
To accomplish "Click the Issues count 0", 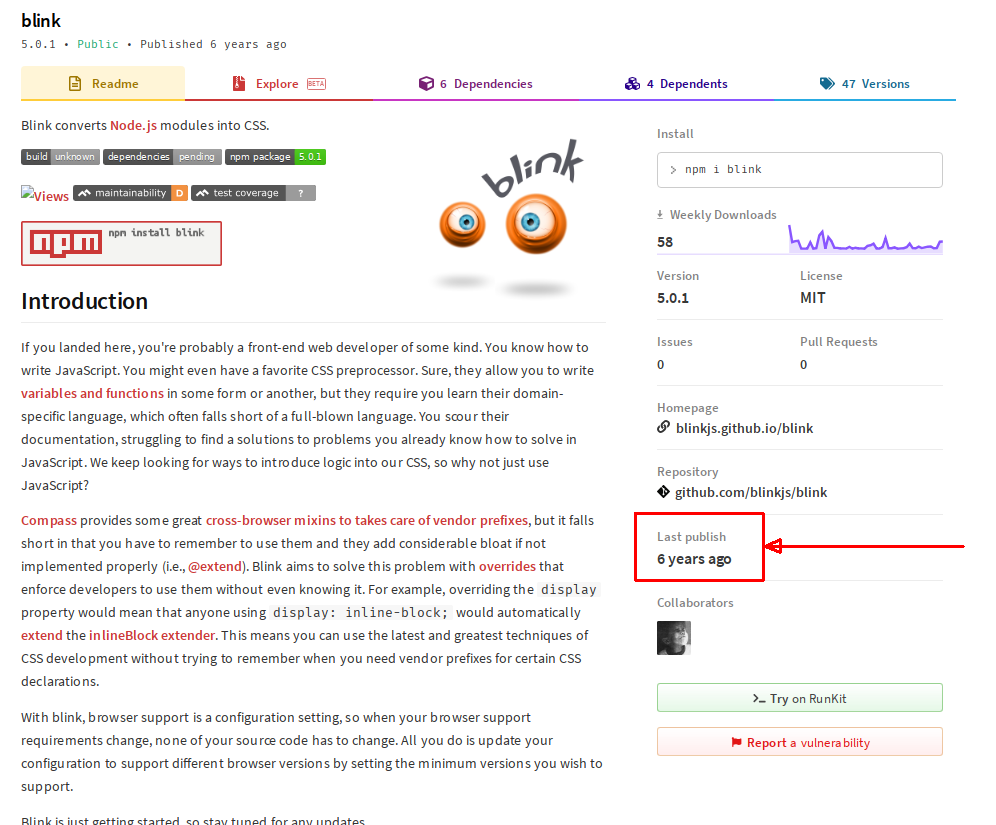I will click(x=661, y=365).
